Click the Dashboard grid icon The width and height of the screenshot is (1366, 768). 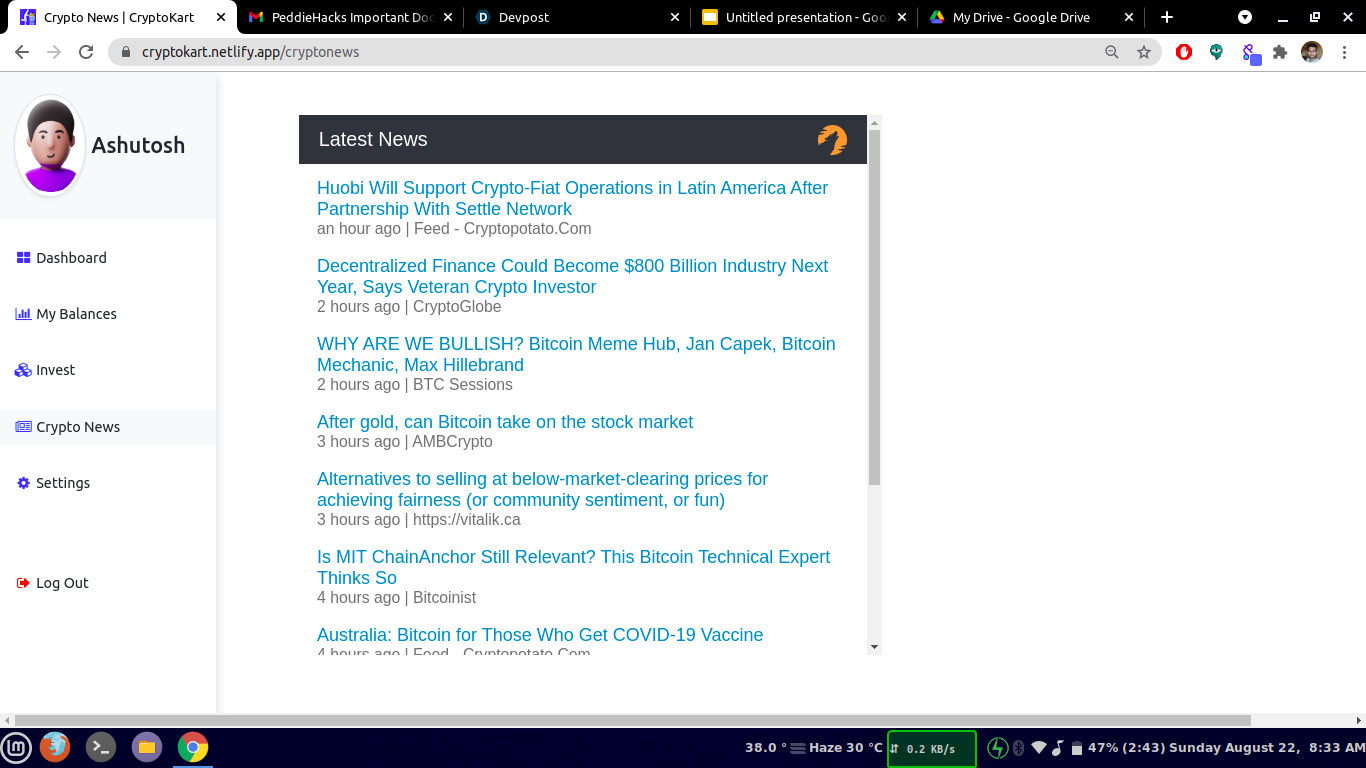[x=24, y=258]
